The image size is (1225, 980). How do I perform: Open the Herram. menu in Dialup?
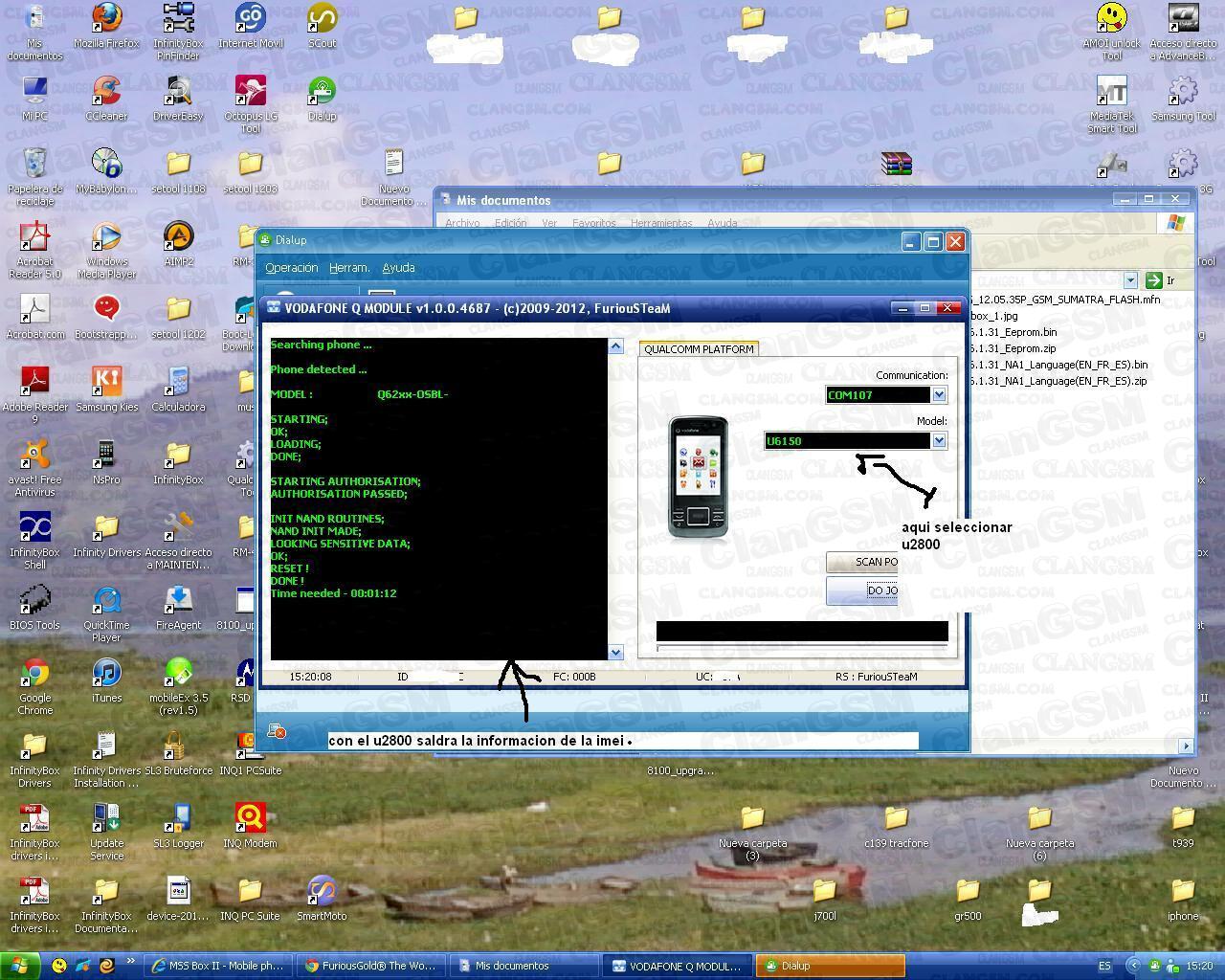pyautogui.click(x=349, y=268)
